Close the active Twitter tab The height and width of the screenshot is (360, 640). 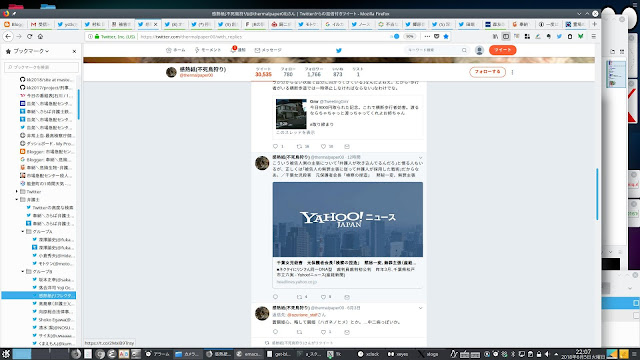click(x=156, y=24)
